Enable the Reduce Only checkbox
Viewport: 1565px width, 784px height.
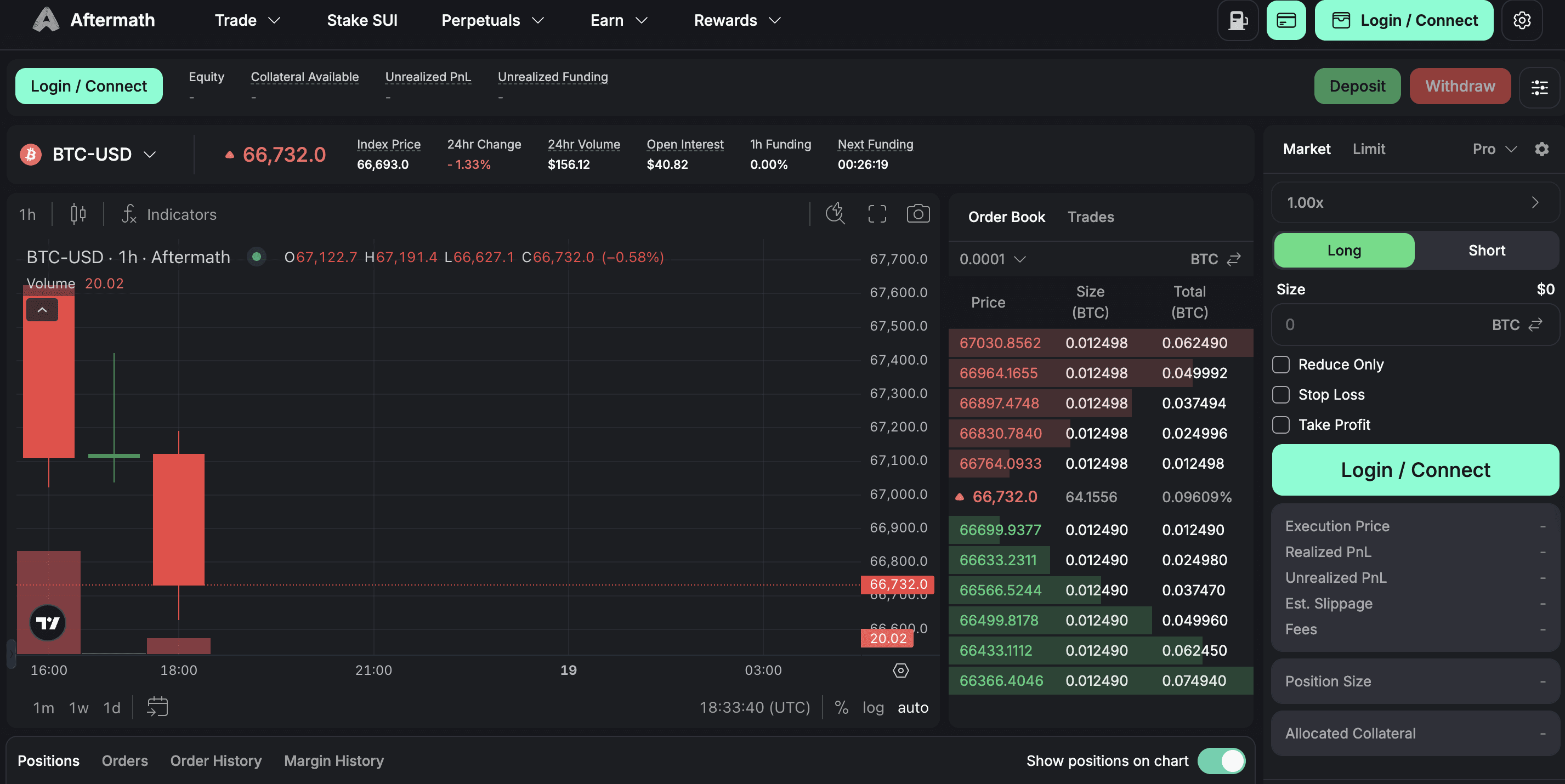tap(1280, 365)
